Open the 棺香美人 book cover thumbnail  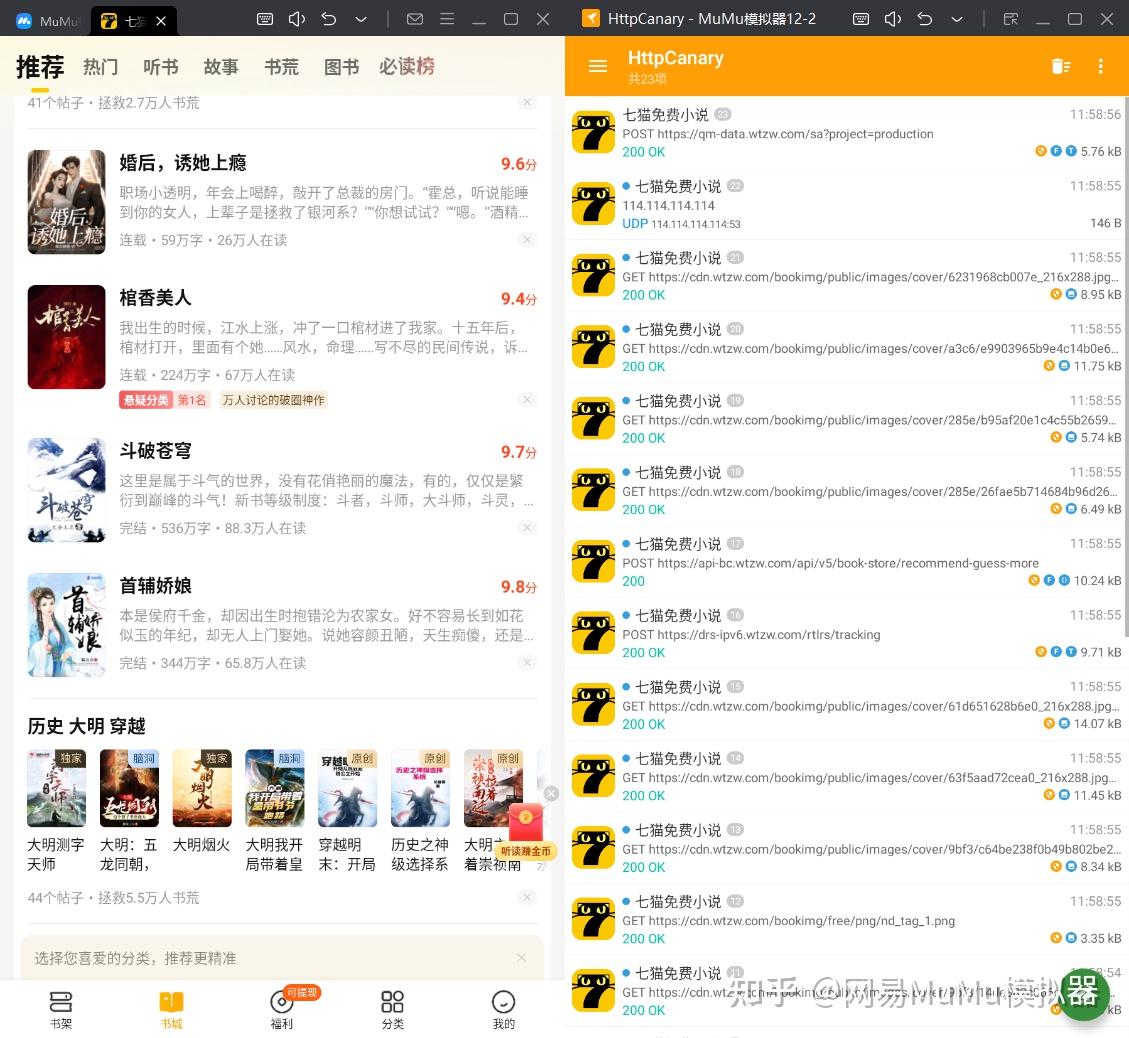point(66,337)
